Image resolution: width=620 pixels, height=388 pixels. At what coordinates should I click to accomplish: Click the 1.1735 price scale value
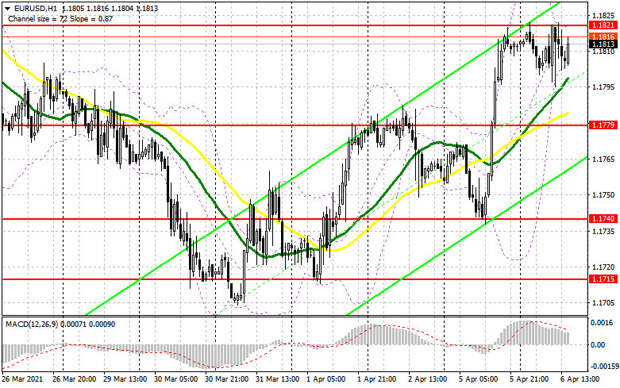(603, 231)
